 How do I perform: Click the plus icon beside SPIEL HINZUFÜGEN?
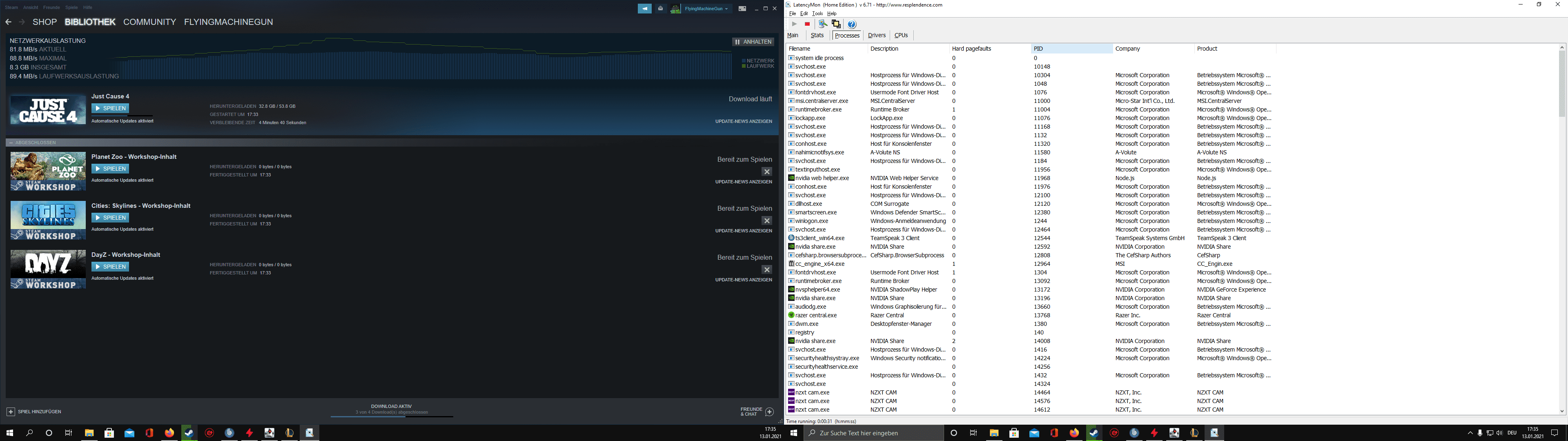point(10,412)
